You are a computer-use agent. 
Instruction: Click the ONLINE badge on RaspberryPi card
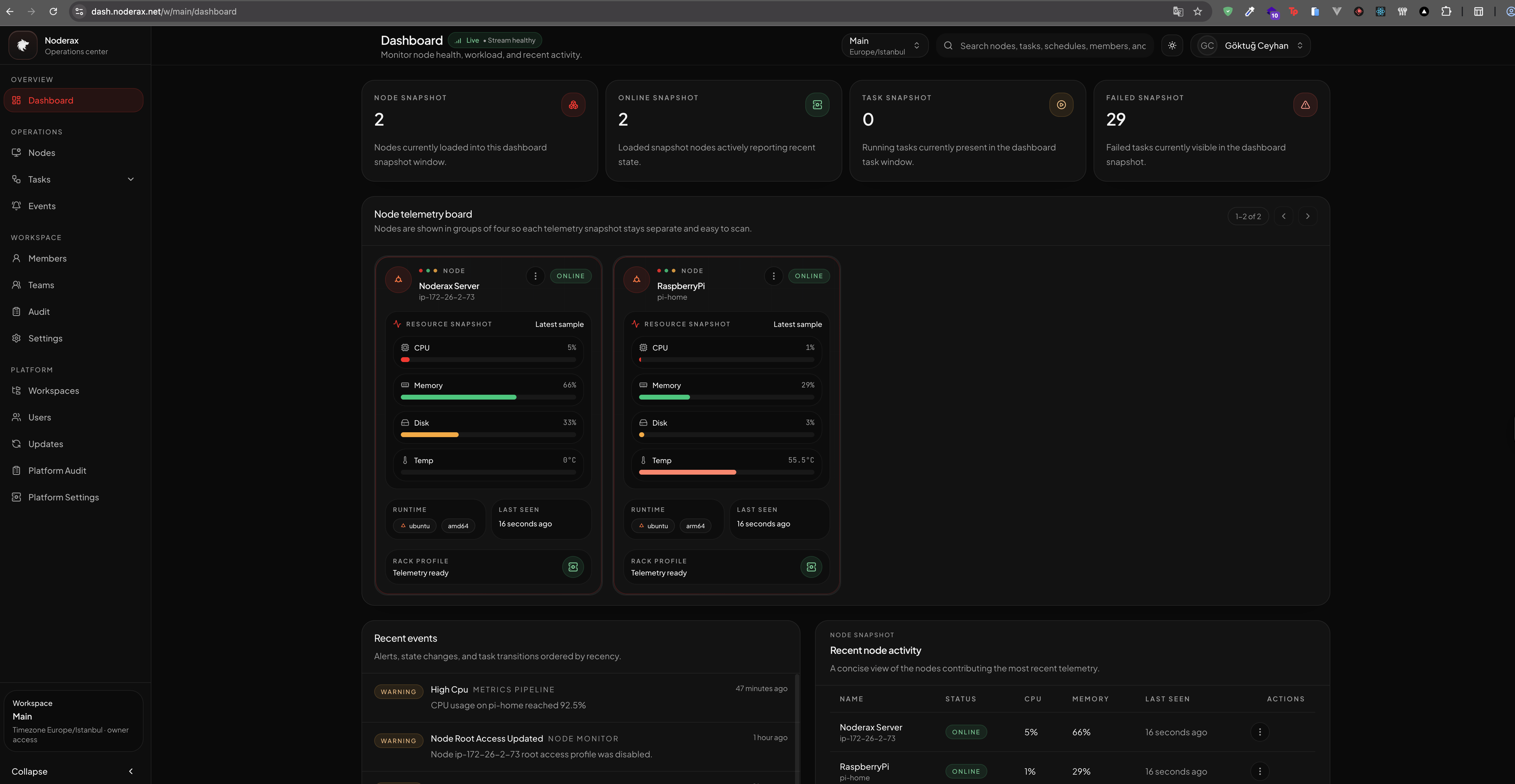[809, 276]
